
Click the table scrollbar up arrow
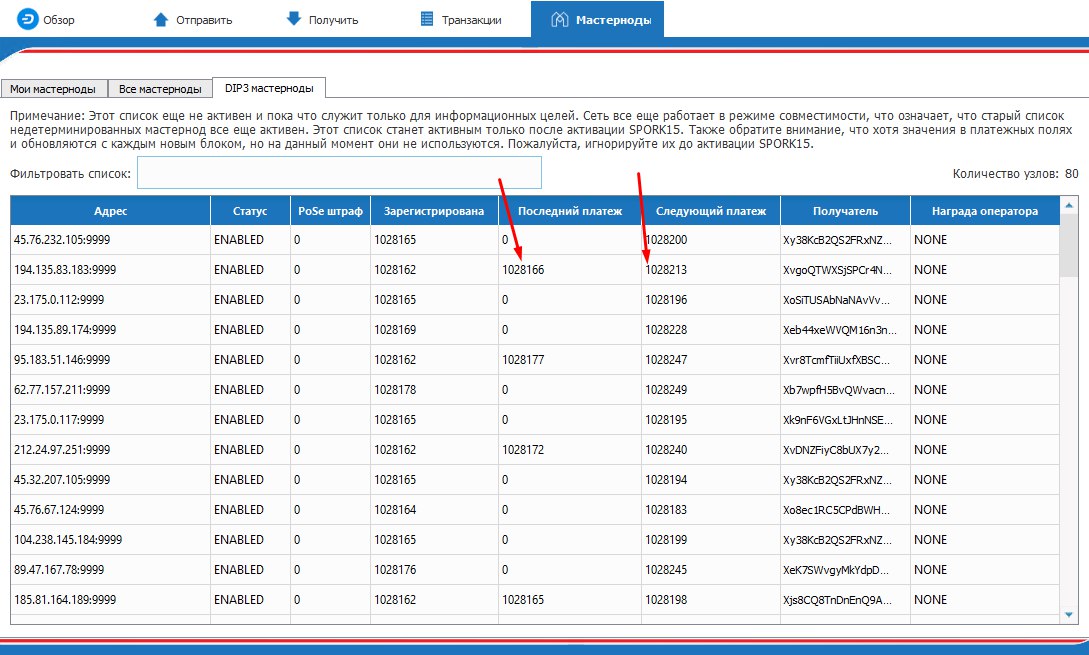click(x=1069, y=205)
